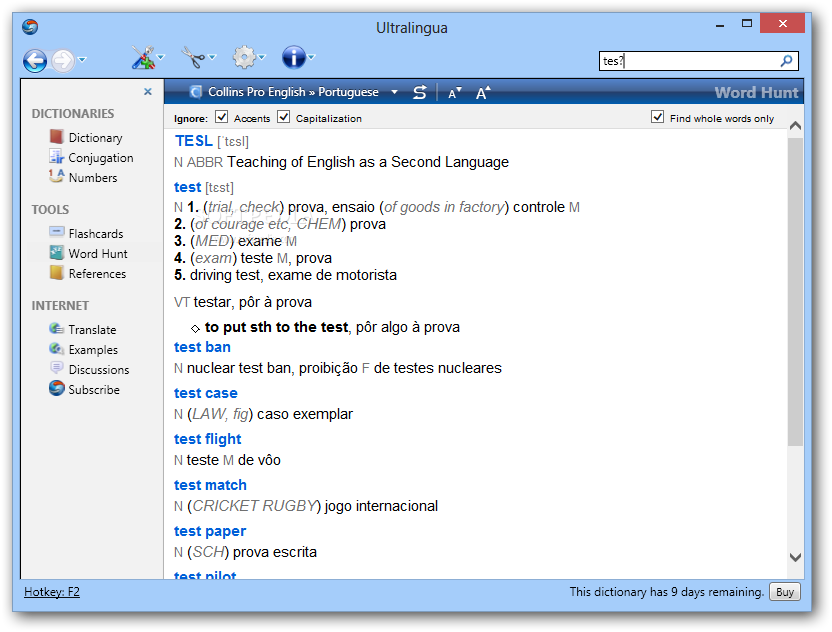
Task: Click the Buy button
Action: pyautogui.click(x=785, y=592)
